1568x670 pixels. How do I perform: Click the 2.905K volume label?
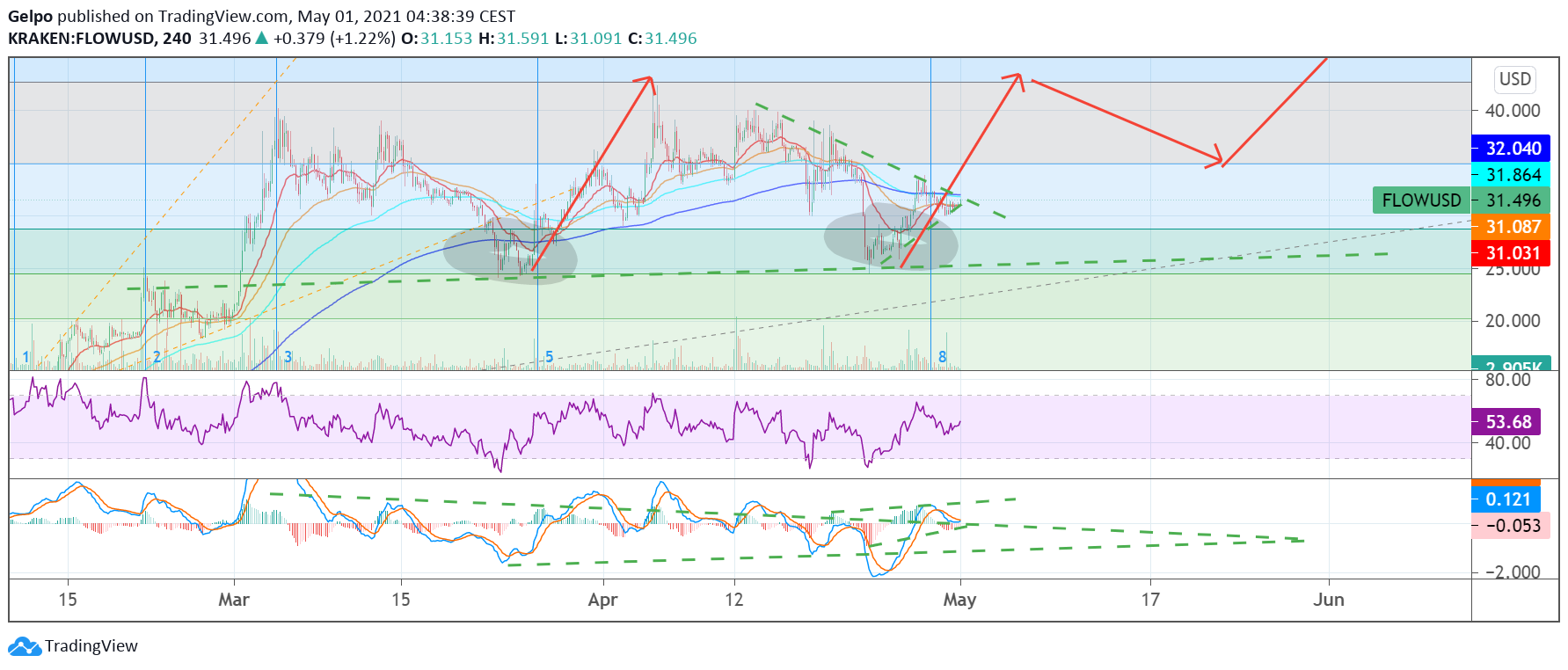pyautogui.click(x=1512, y=364)
